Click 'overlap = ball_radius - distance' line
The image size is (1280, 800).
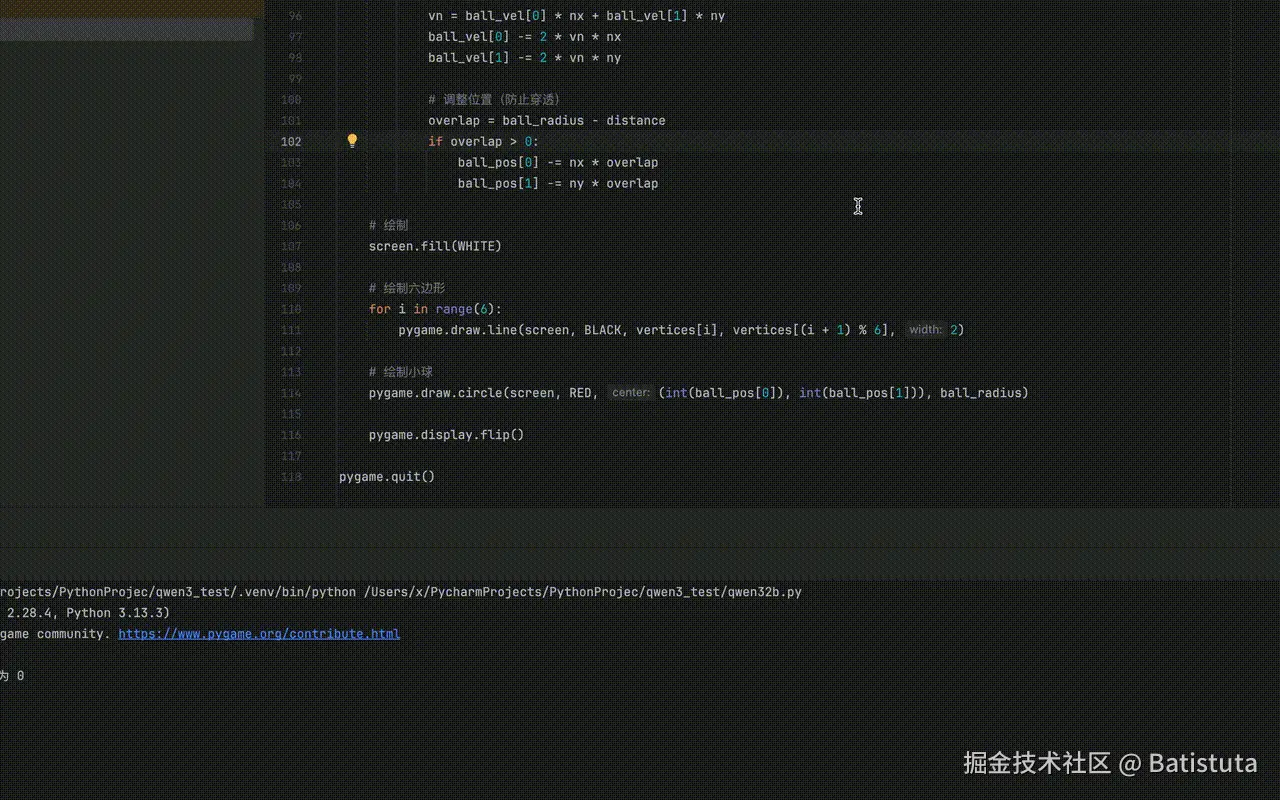[x=546, y=121]
